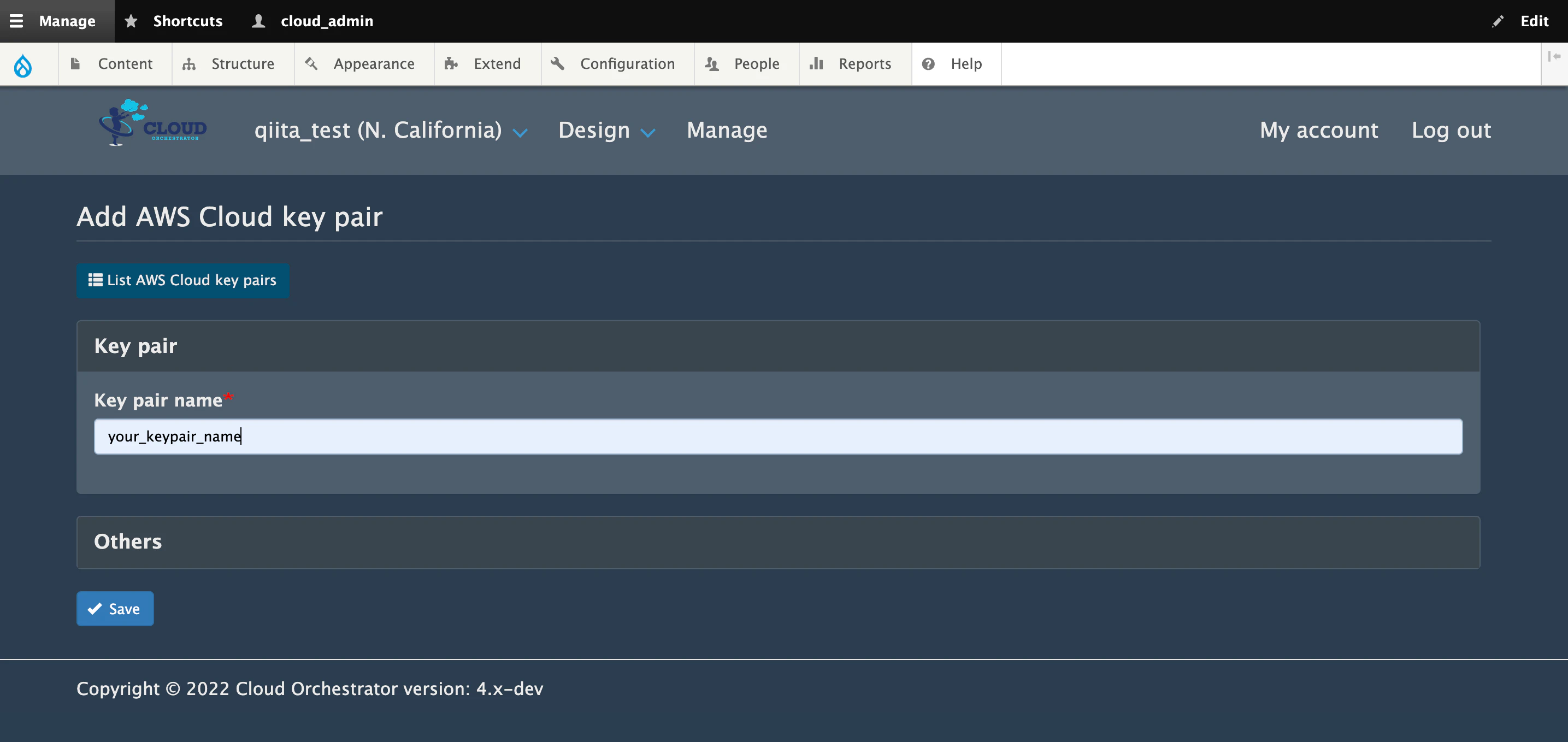Open the Appearance admin menu

pyautogui.click(x=363, y=64)
